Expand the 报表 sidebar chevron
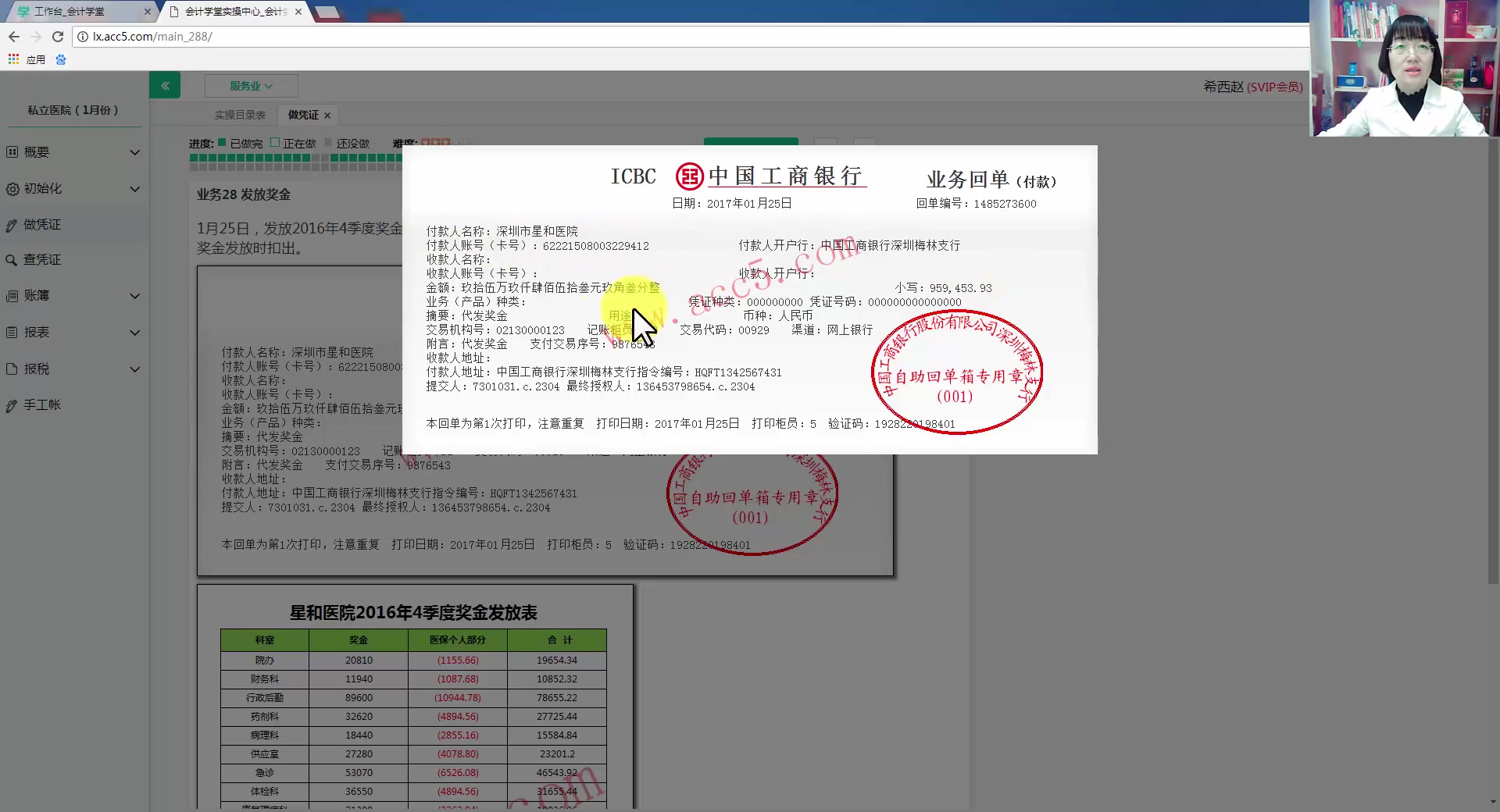This screenshot has width=1500, height=812. (x=135, y=333)
